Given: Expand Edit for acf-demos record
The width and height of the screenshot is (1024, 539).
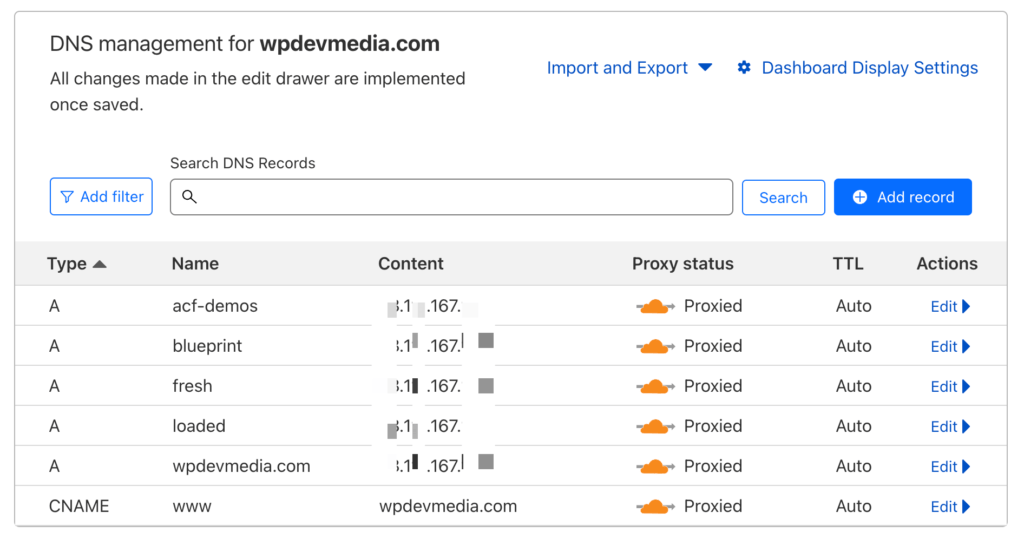Looking at the screenshot, I should click(950, 306).
